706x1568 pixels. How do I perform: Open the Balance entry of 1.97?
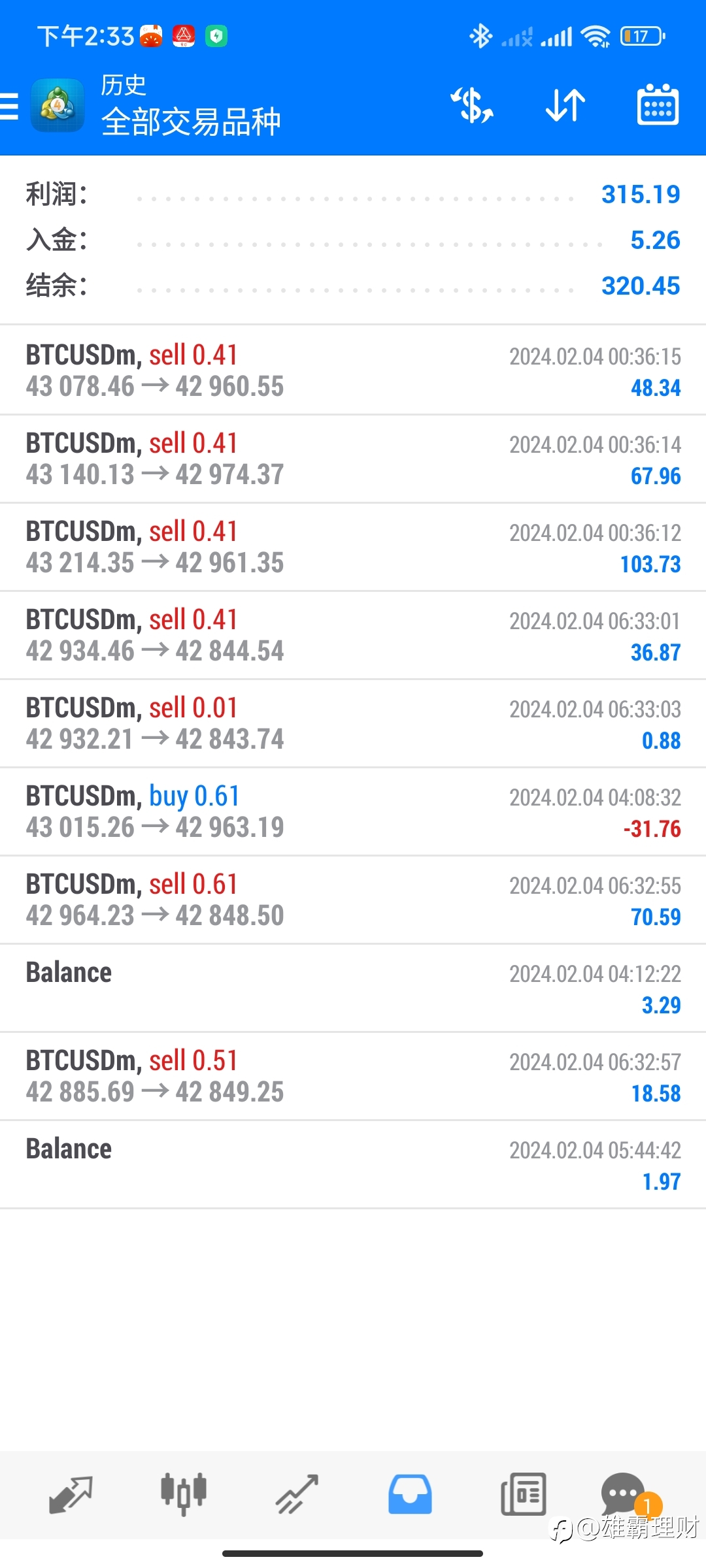click(x=353, y=1165)
